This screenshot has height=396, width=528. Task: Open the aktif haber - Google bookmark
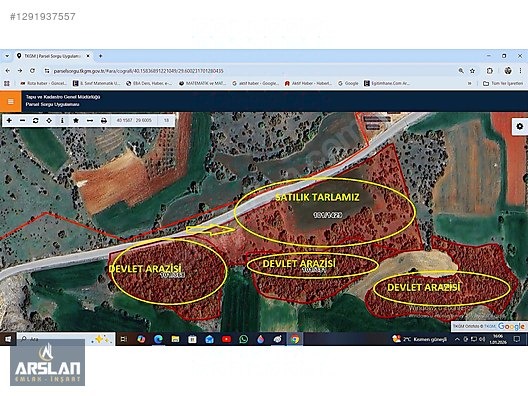coord(256,83)
